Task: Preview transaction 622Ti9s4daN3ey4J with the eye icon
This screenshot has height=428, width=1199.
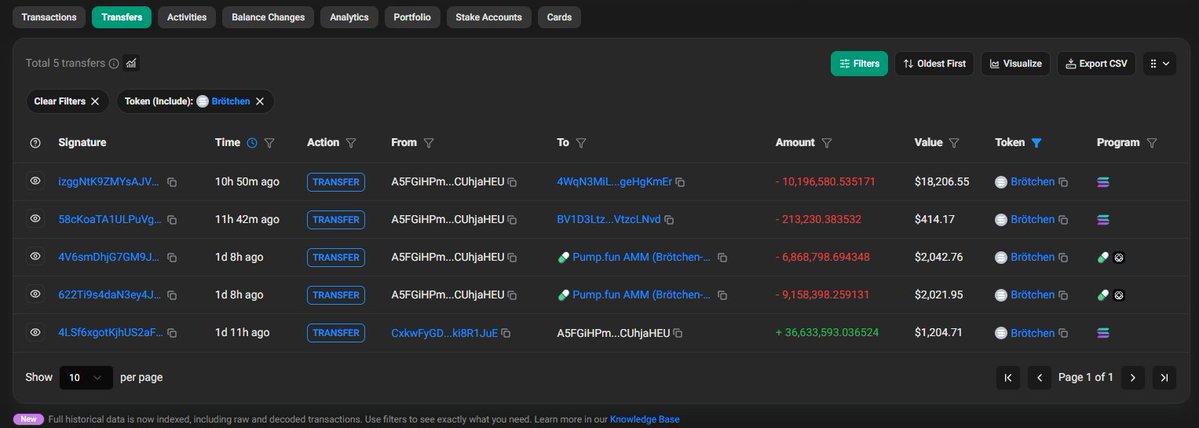Action: point(35,294)
